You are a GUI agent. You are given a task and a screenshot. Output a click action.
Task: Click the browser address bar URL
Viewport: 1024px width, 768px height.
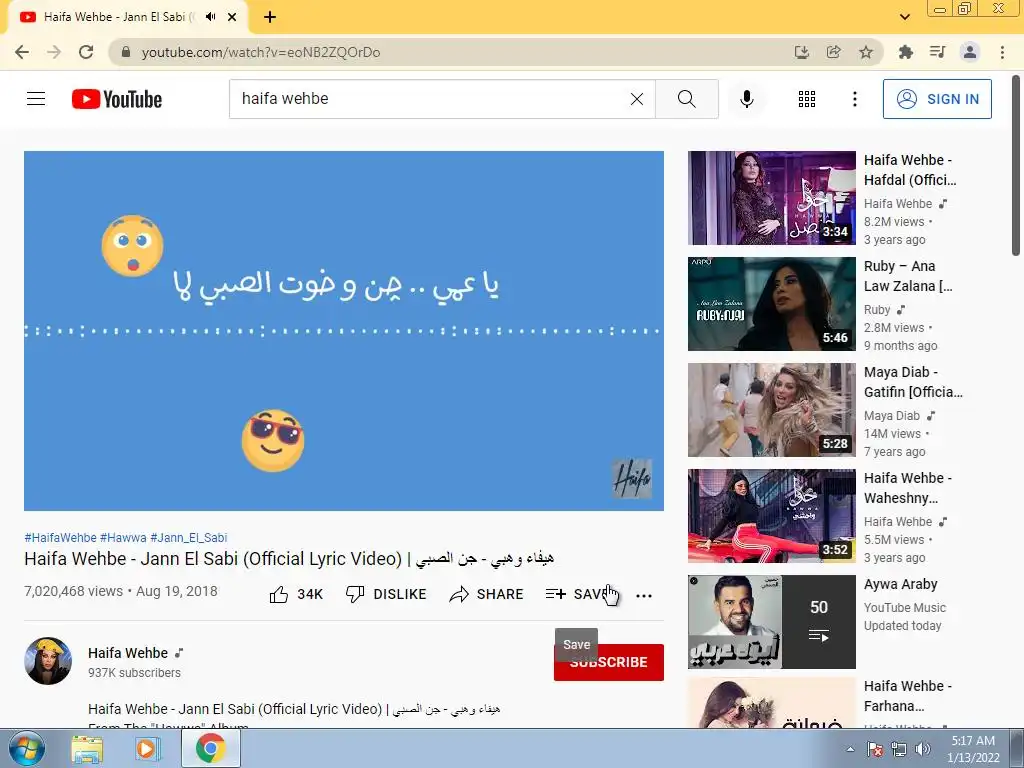click(x=261, y=52)
